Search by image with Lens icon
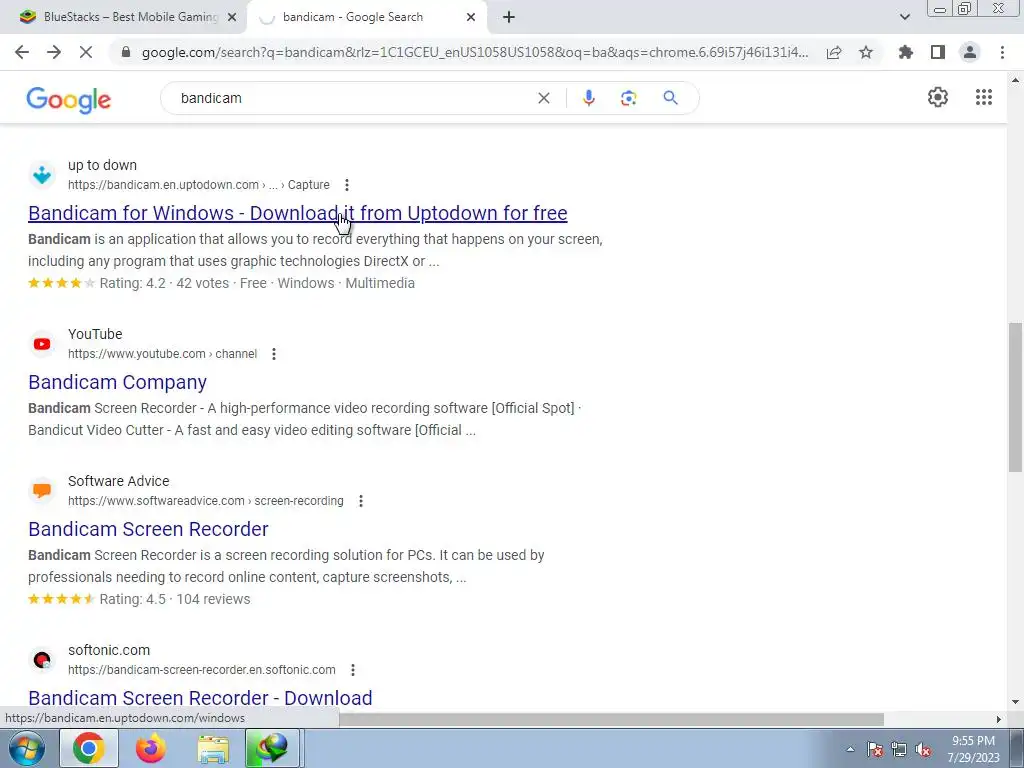The width and height of the screenshot is (1024, 768). click(628, 98)
